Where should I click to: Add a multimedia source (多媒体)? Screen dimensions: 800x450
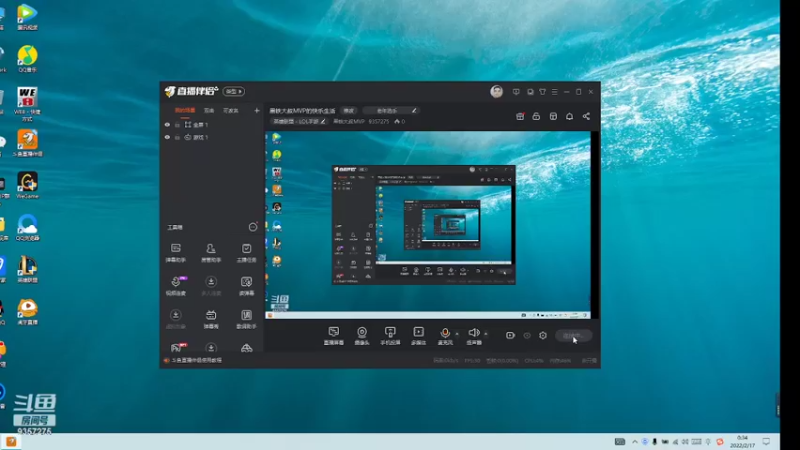[418, 336]
